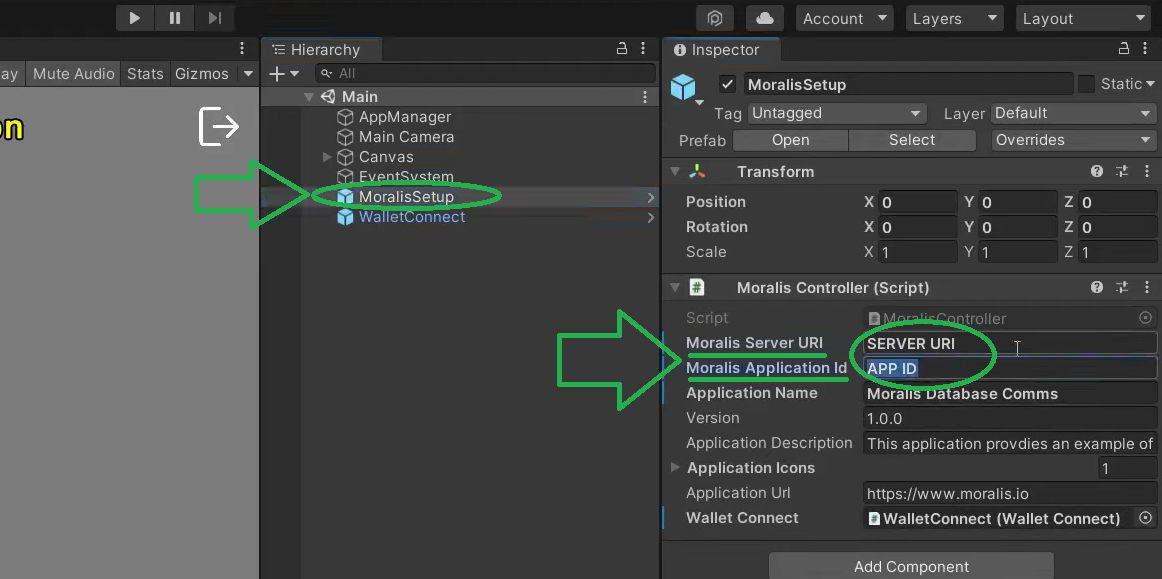This screenshot has height=579, width=1162.
Task: Open Transform component menu dots
Action: click(1148, 171)
